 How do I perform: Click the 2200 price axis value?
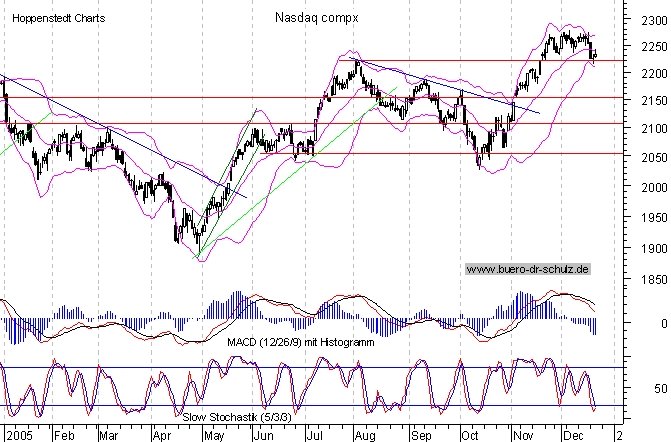point(654,74)
